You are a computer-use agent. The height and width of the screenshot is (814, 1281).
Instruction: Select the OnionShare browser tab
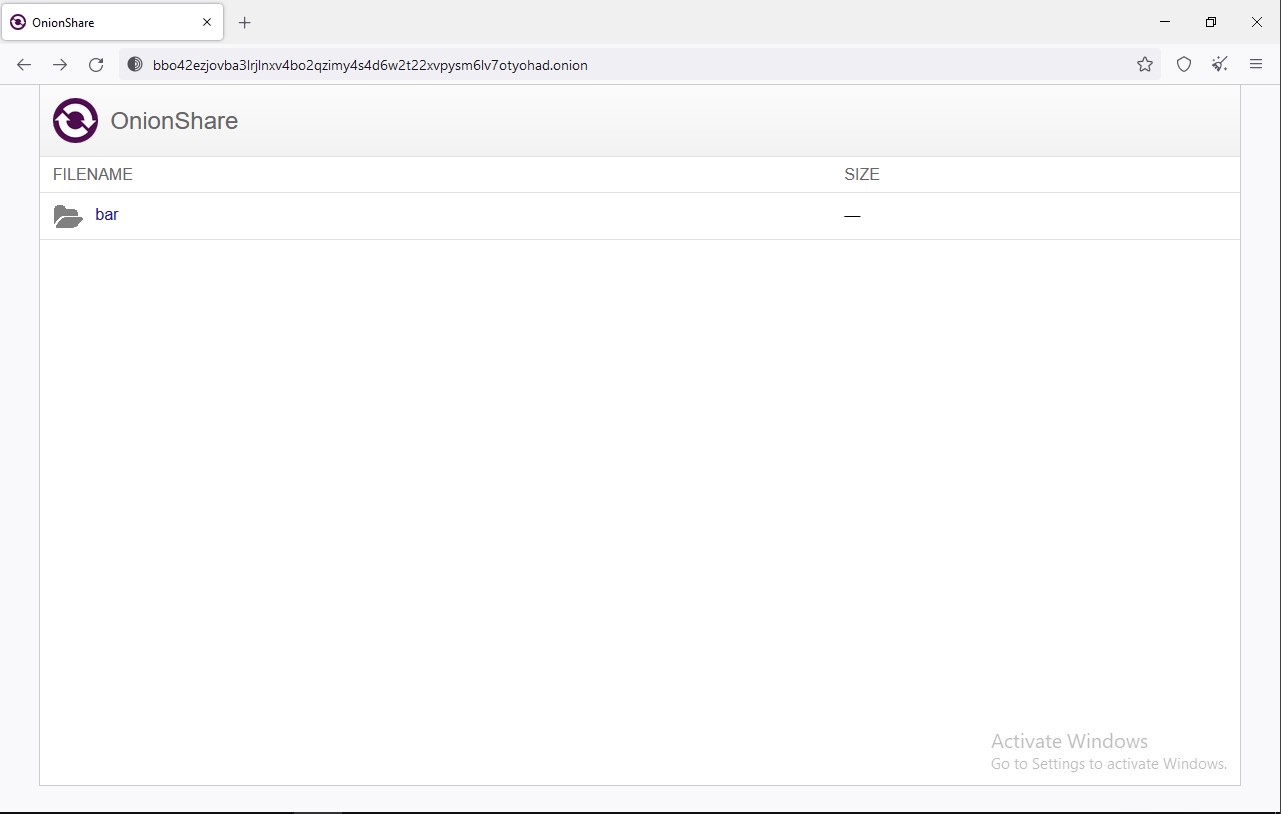[112, 22]
